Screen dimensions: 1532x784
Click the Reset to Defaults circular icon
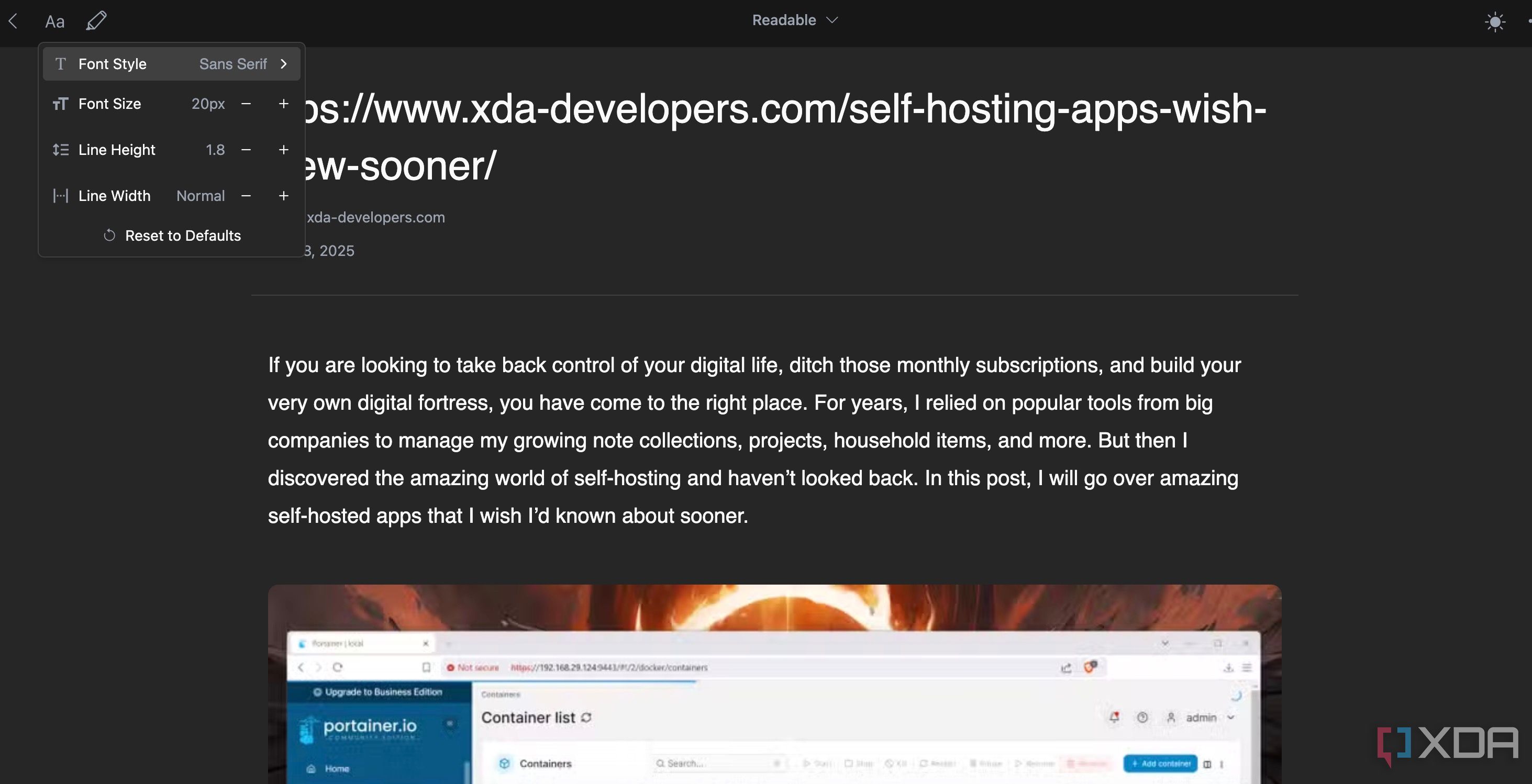pyautogui.click(x=109, y=236)
